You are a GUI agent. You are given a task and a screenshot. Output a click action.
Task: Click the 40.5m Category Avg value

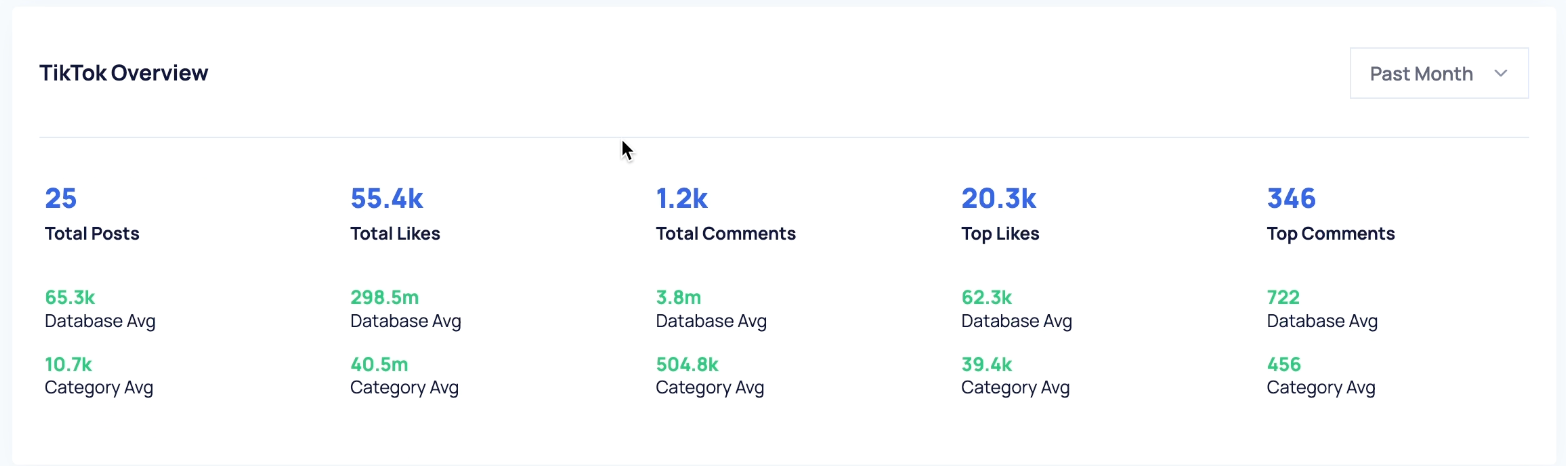pos(379,364)
